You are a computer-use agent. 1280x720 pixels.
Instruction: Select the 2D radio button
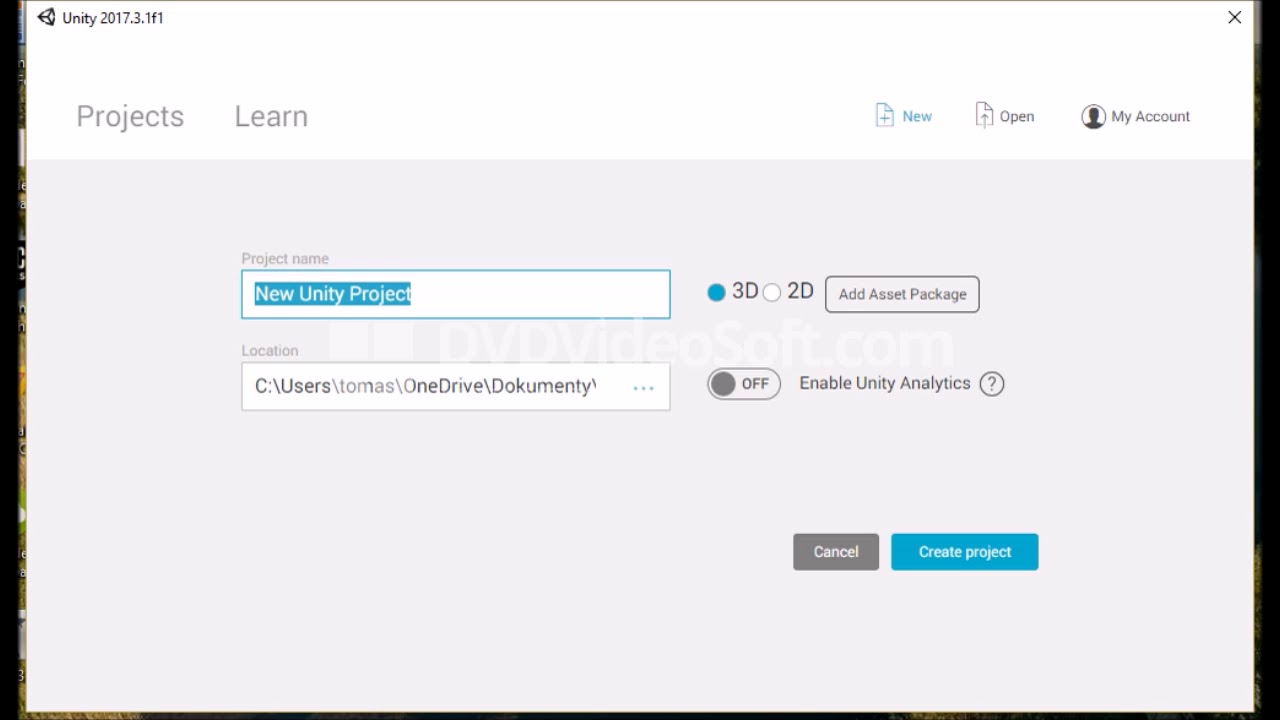(771, 293)
